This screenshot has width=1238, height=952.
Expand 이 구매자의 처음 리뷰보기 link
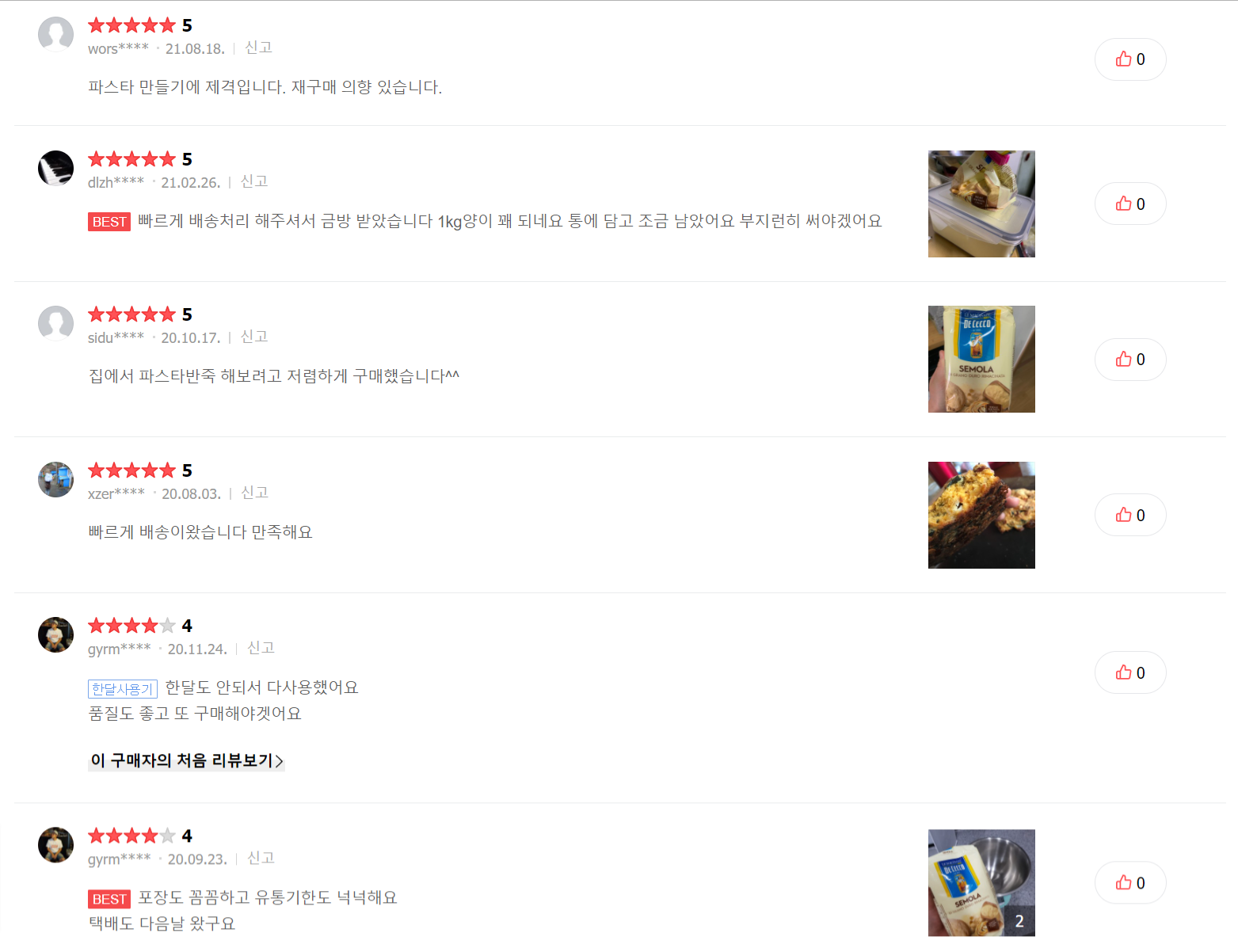point(186,760)
